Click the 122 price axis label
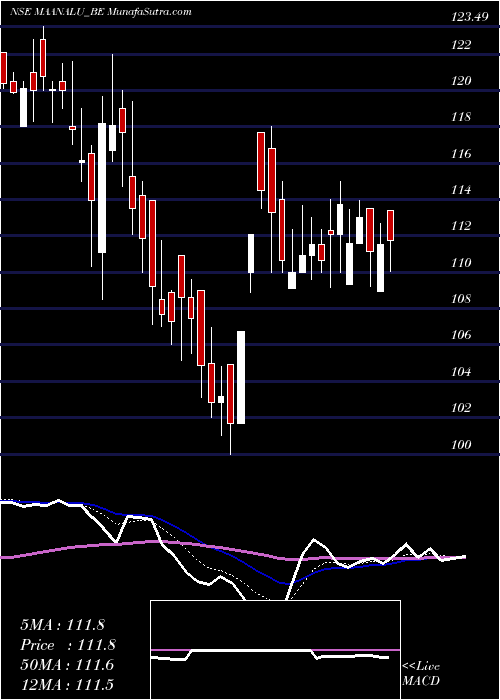The height and width of the screenshot is (700, 500). (462, 45)
